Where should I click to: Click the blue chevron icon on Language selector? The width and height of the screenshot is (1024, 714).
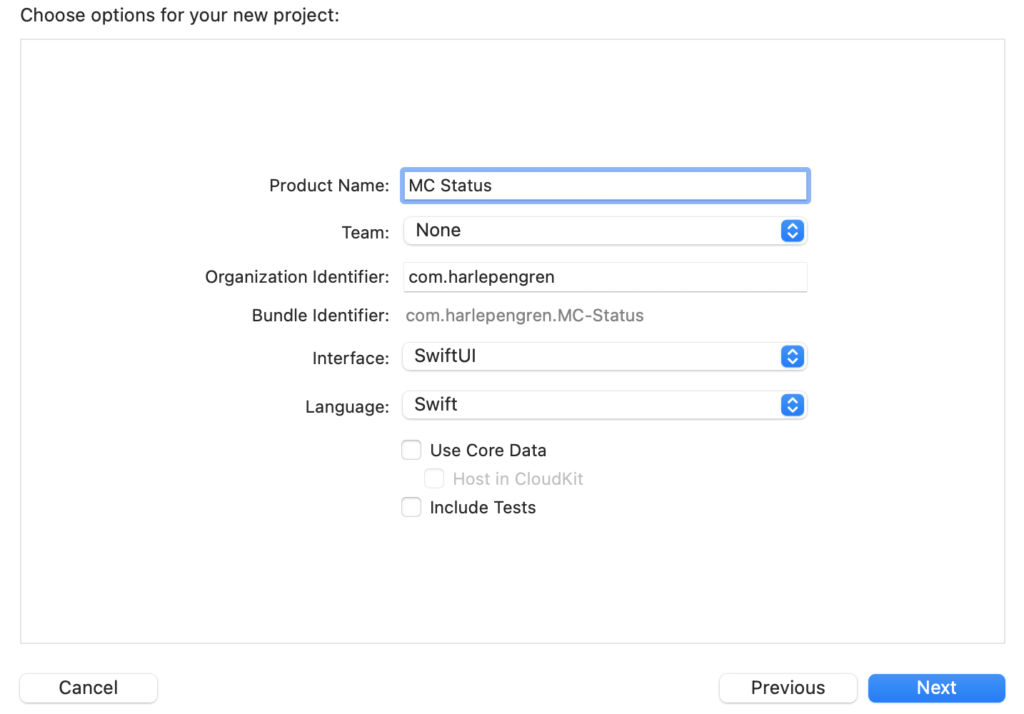[791, 405]
